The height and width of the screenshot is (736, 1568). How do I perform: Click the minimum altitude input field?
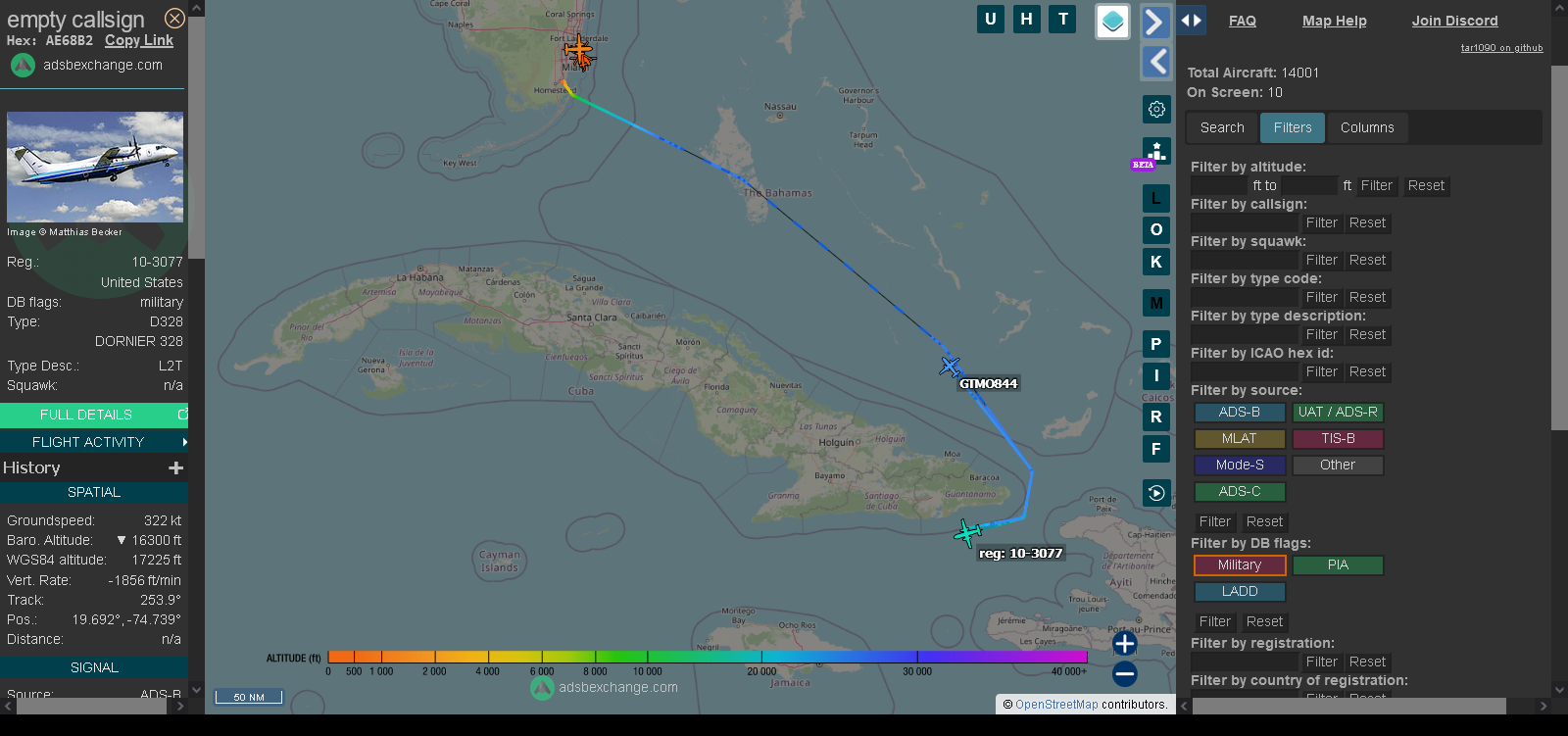click(1220, 185)
